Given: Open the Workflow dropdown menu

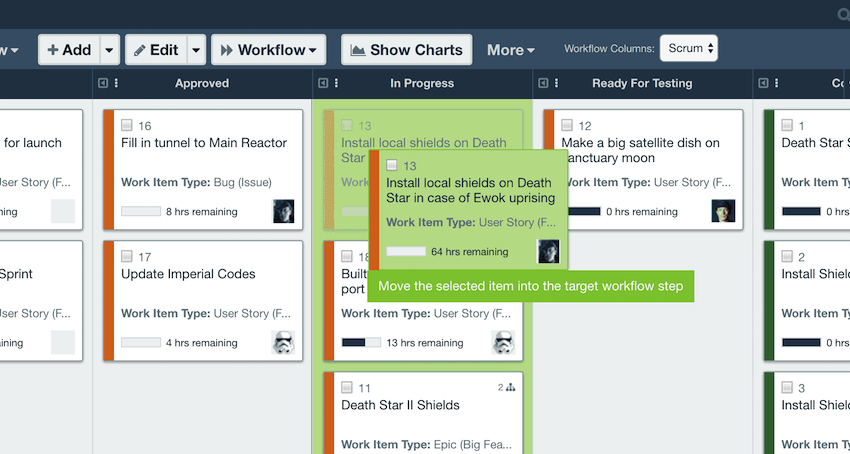Looking at the screenshot, I should tap(269, 50).
